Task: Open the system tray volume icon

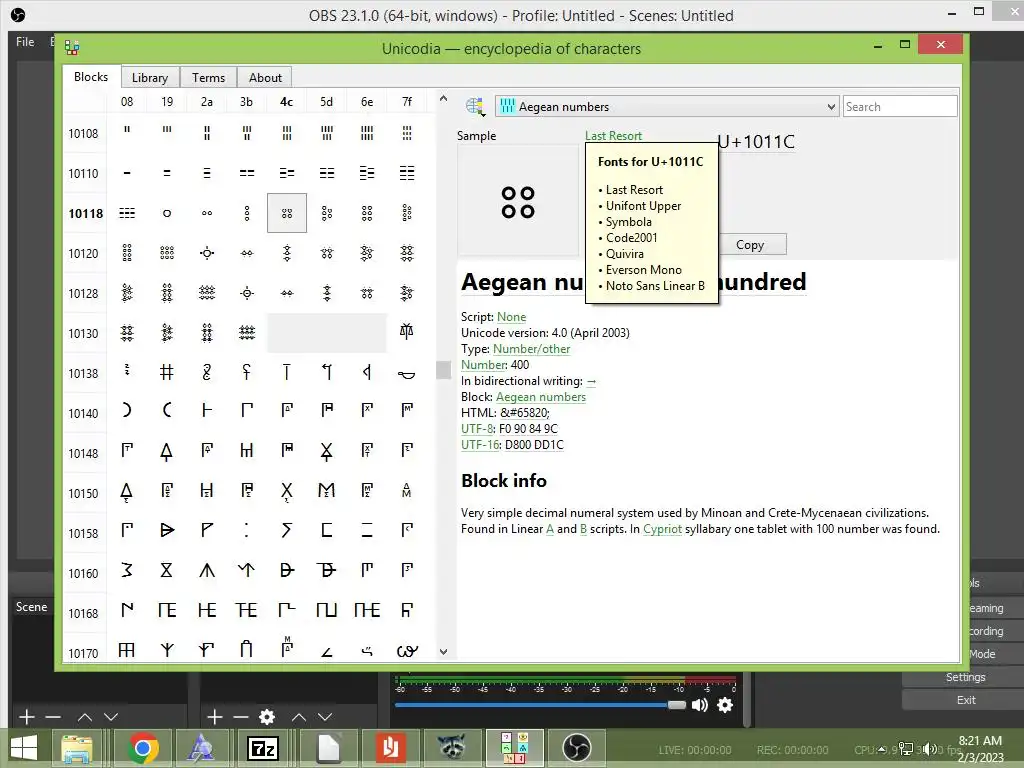Action: pyautogui.click(x=929, y=749)
